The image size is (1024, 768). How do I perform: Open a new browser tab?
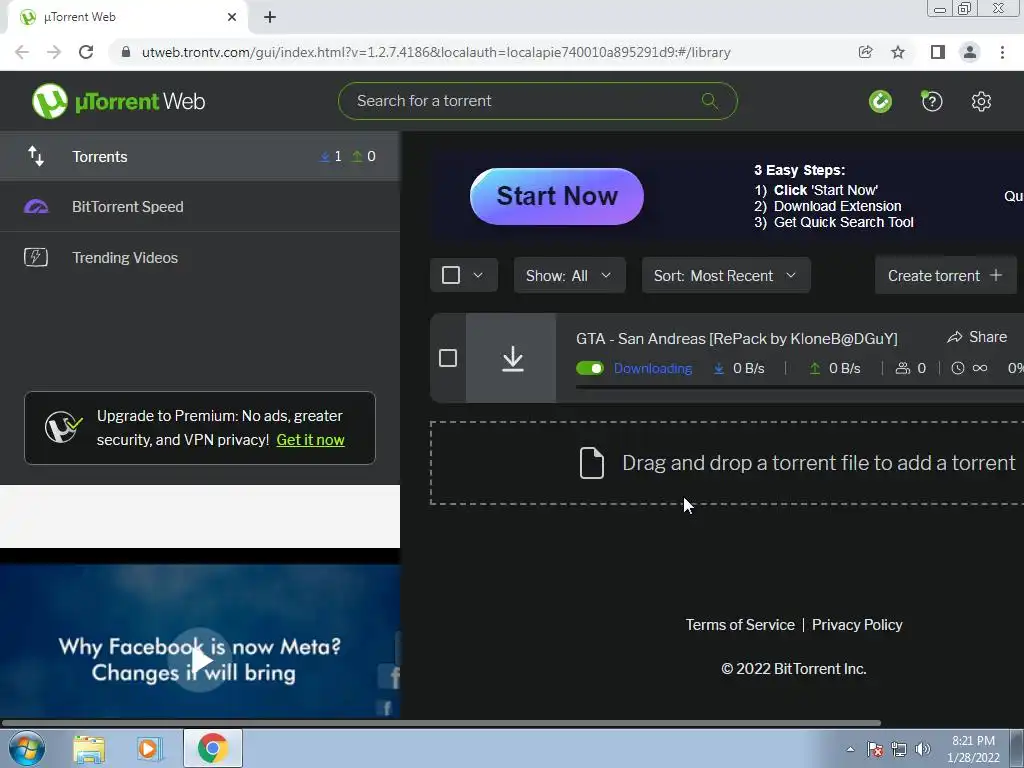pyautogui.click(x=270, y=17)
